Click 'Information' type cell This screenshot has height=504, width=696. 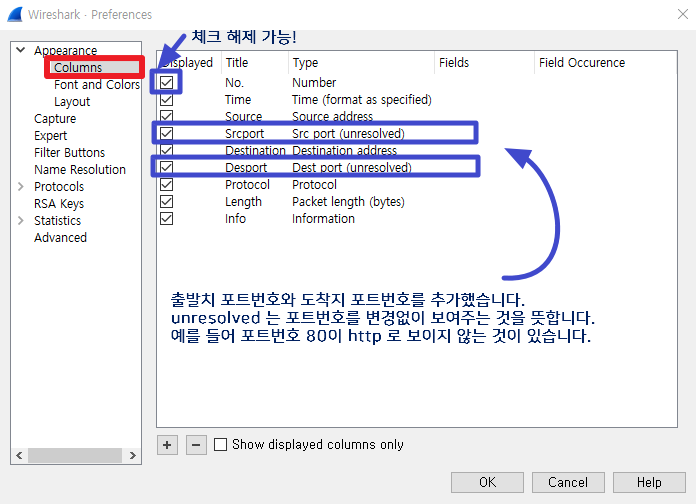(323, 218)
